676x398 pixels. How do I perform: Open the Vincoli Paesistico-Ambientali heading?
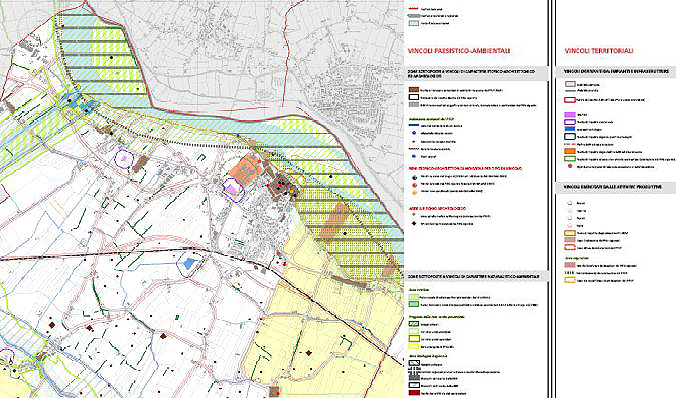[x=459, y=51]
